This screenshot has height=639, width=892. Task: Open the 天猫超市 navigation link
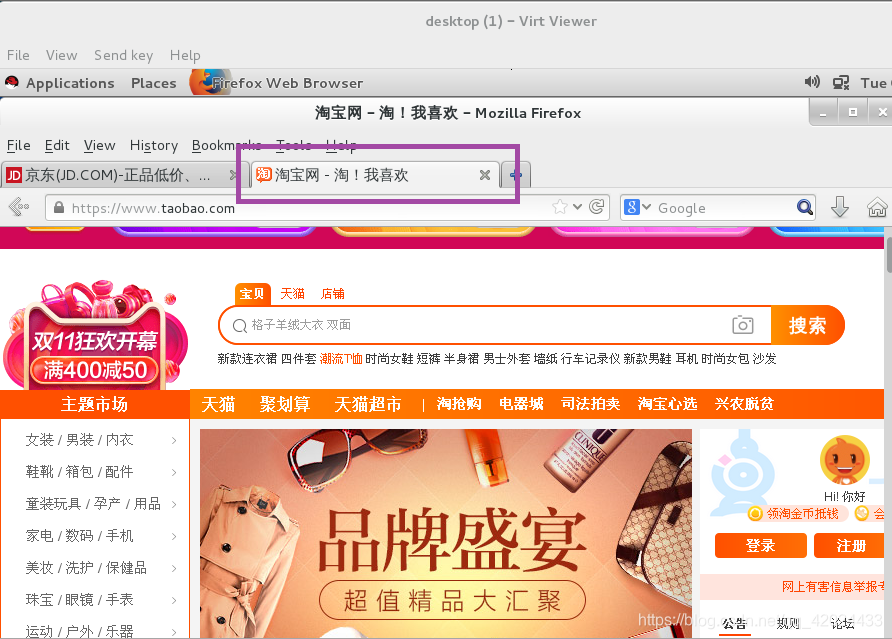(x=367, y=404)
